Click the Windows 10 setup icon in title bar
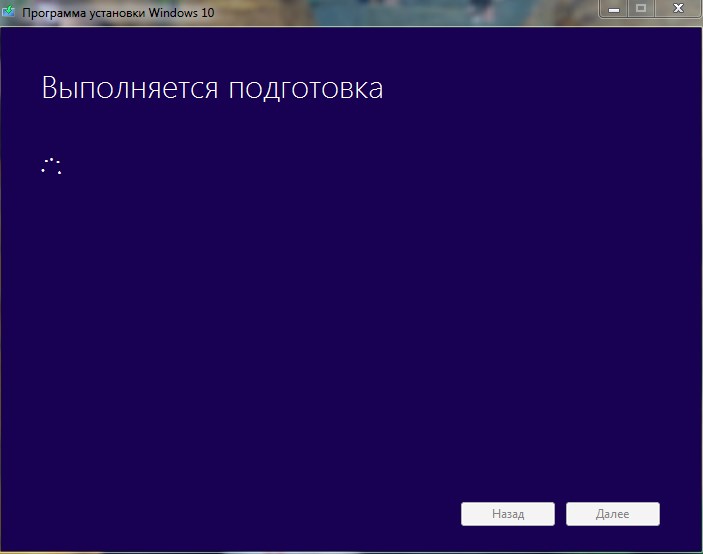Screen dimensions: 703x554 8,11
